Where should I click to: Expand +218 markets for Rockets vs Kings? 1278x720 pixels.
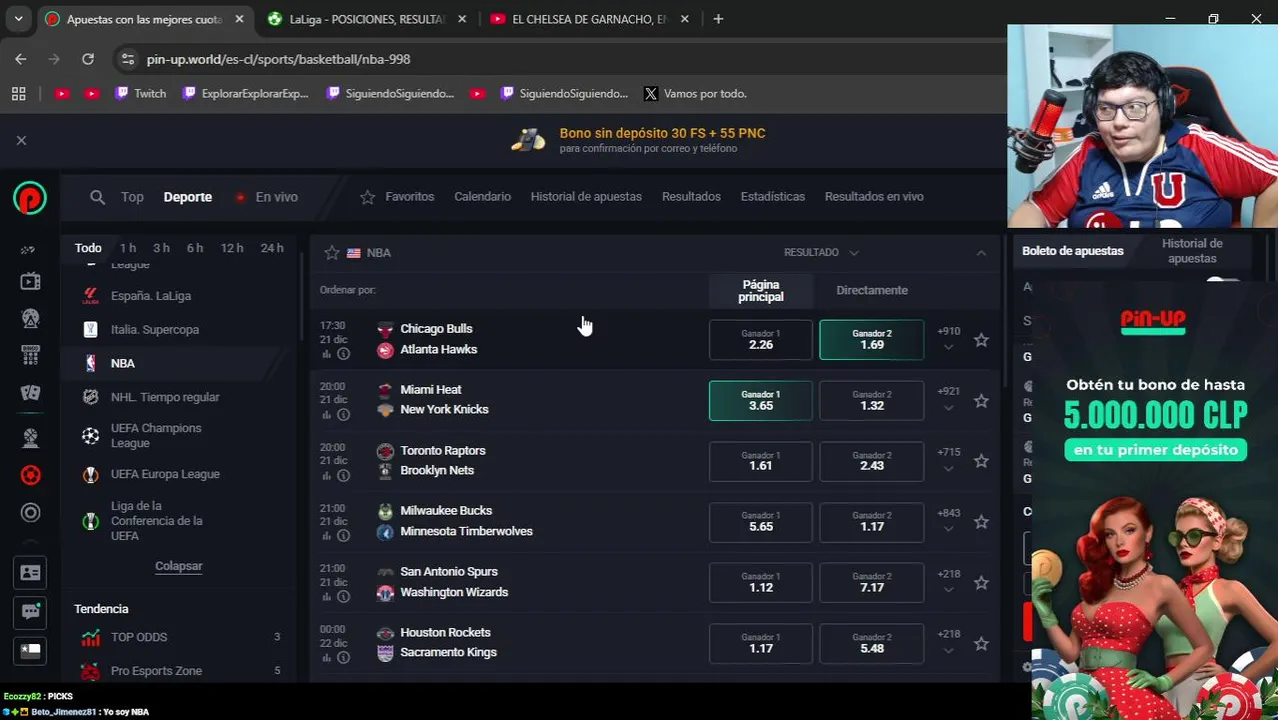coord(948,642)
